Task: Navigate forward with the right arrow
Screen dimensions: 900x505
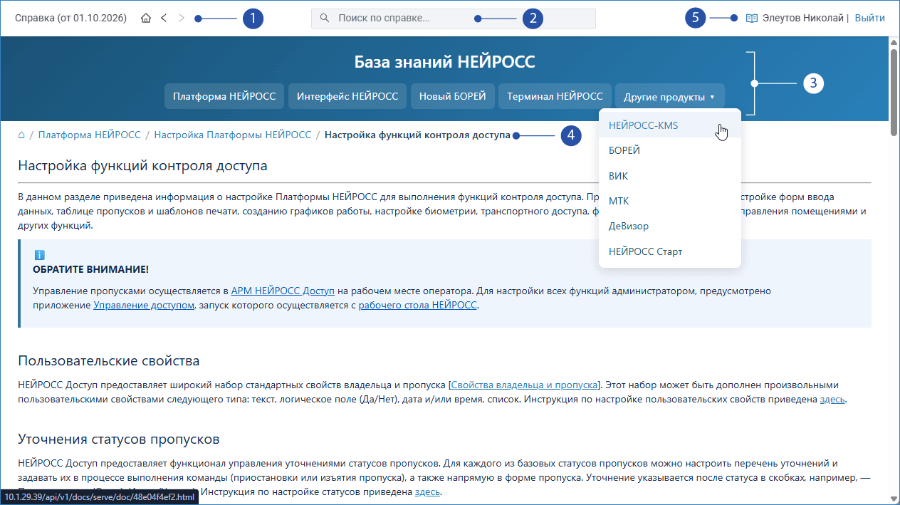Action: (x=181, y=18)
